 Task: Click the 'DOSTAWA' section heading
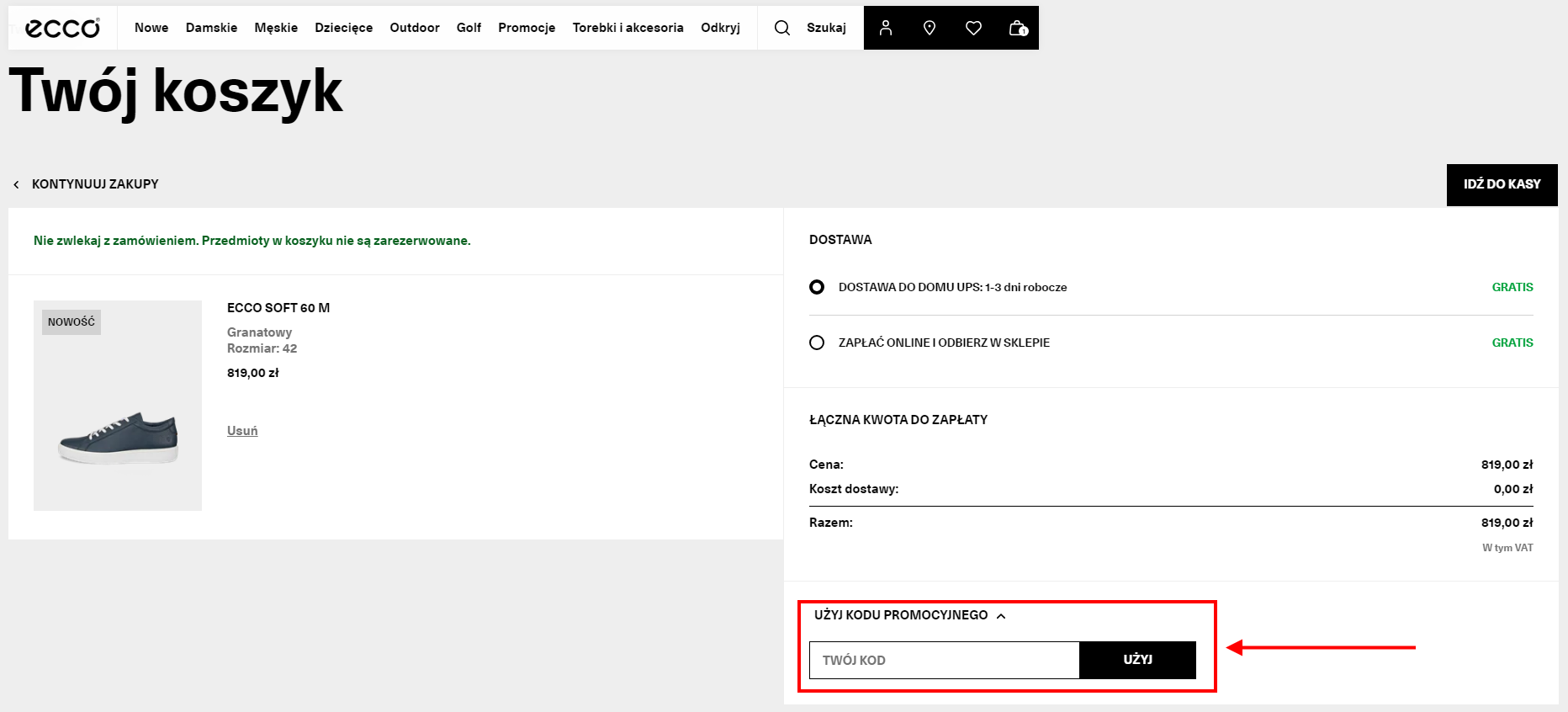pyautogui.click(x=840, y=240)
